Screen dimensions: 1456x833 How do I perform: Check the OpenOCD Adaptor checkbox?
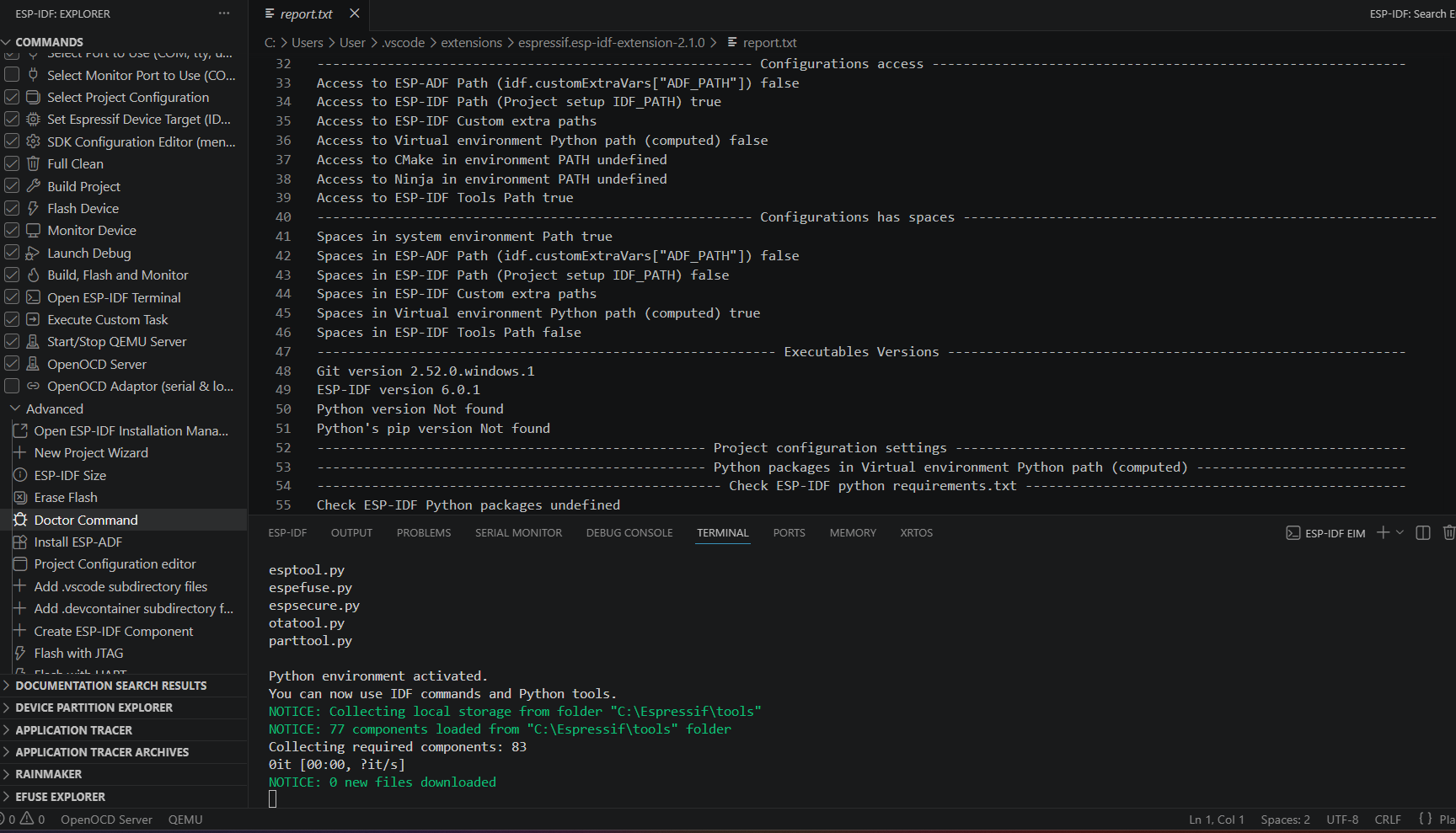point(12,386)
